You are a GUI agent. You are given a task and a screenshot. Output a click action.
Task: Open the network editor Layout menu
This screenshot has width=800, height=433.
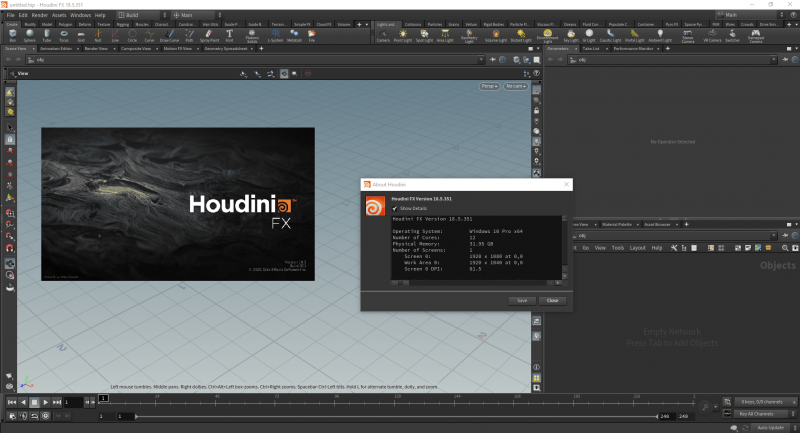click(x=638, y=248)
